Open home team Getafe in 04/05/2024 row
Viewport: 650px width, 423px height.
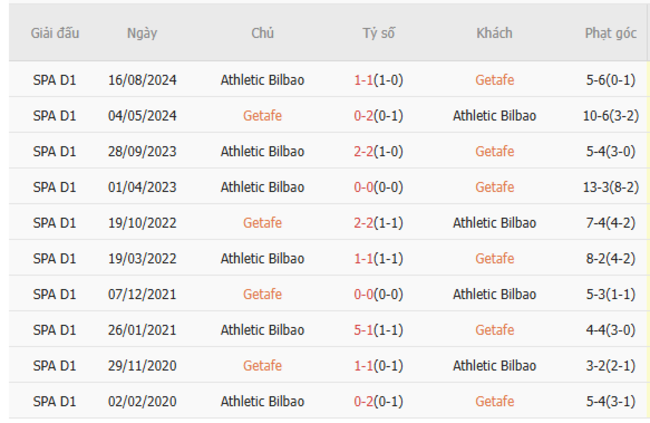262,116
